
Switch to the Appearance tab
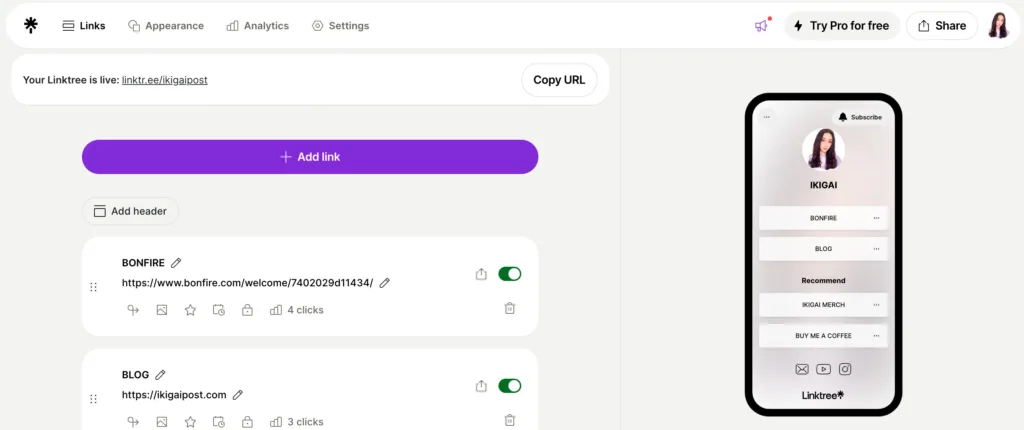pos(166,25)
